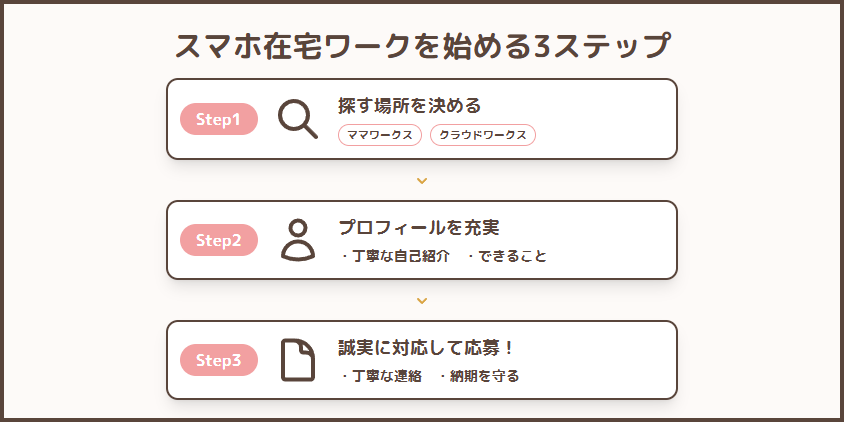Click the heading 探す場所を決める
This screenshot has height=422, width=844.
point(409,106)
